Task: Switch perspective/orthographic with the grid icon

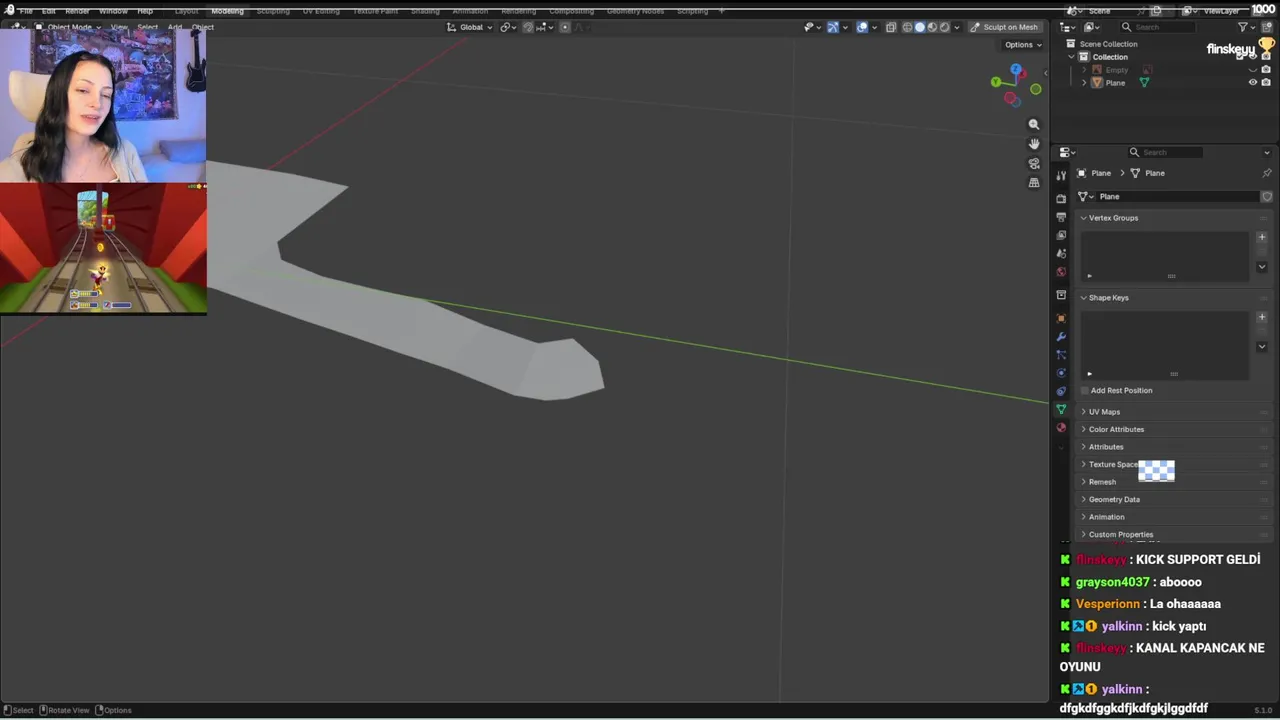Action: click(1034, 182)
